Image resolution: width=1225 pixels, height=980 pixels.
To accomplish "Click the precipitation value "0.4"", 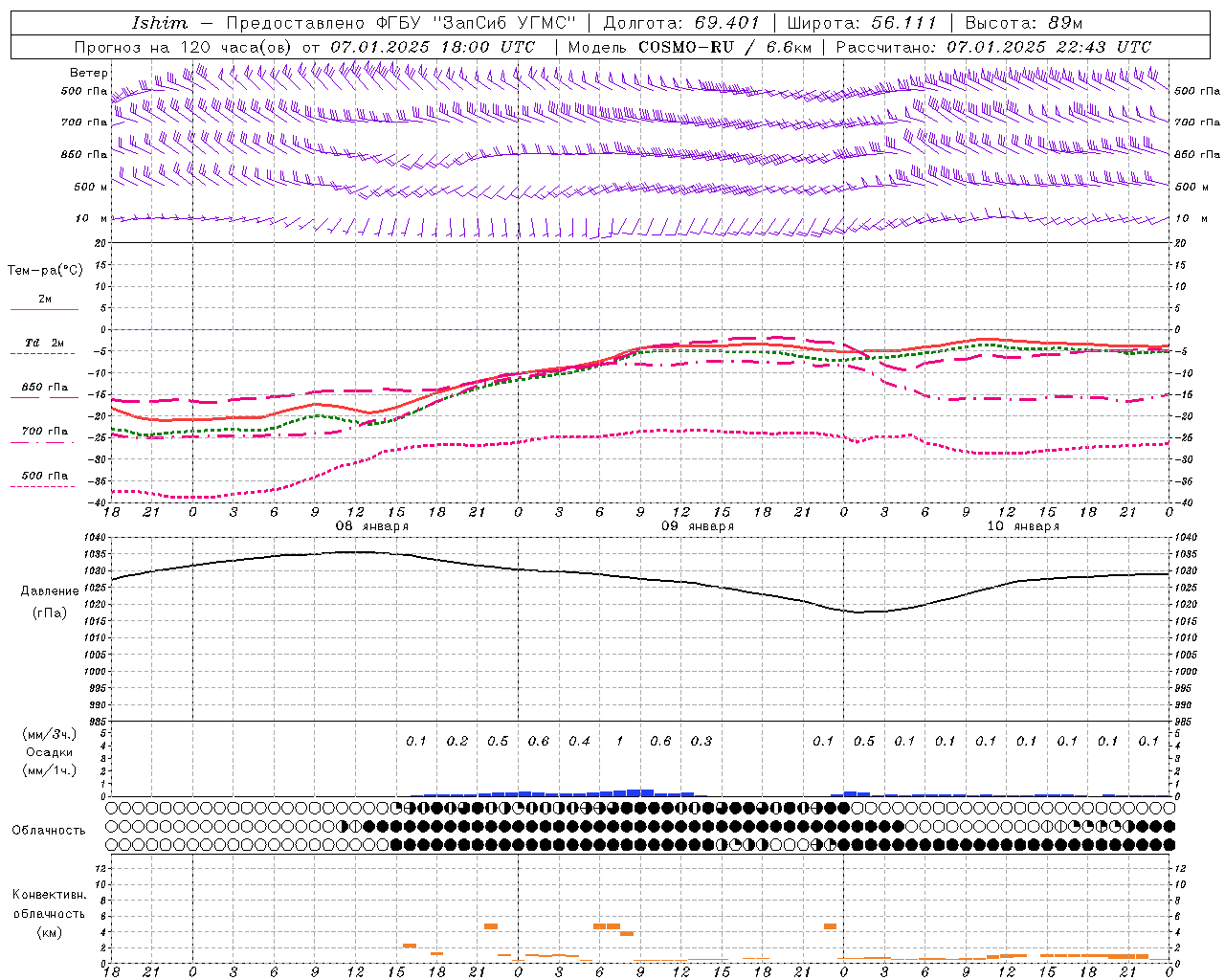I will (579, 741).
